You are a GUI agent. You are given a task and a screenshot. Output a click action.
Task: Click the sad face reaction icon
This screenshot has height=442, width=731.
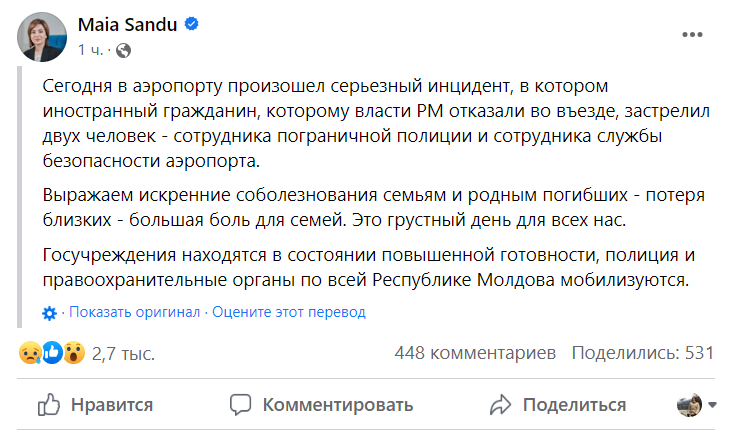[29, 353]
